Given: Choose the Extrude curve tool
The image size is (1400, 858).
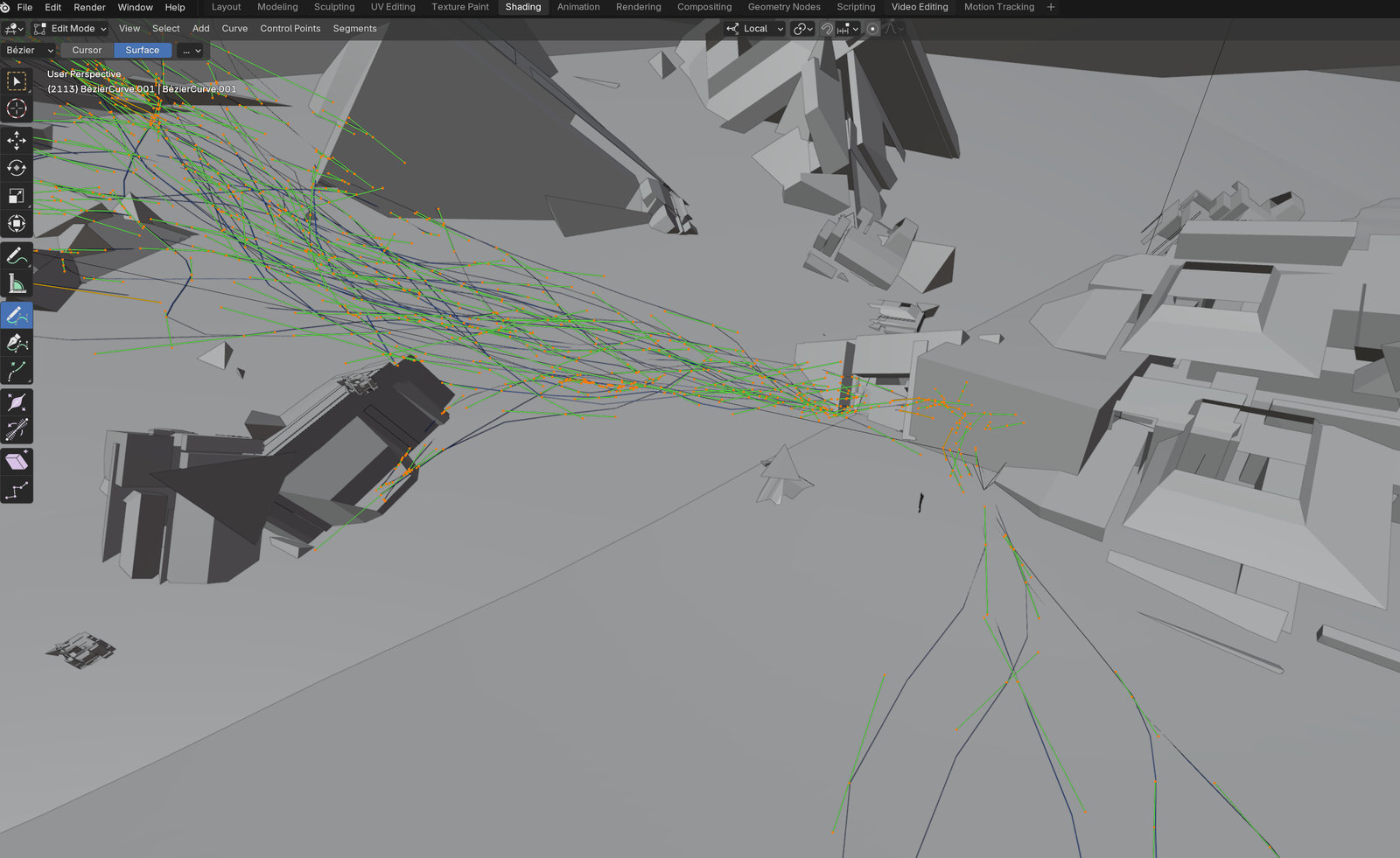Looking at the screenshot, I should [x=17, y=371].
